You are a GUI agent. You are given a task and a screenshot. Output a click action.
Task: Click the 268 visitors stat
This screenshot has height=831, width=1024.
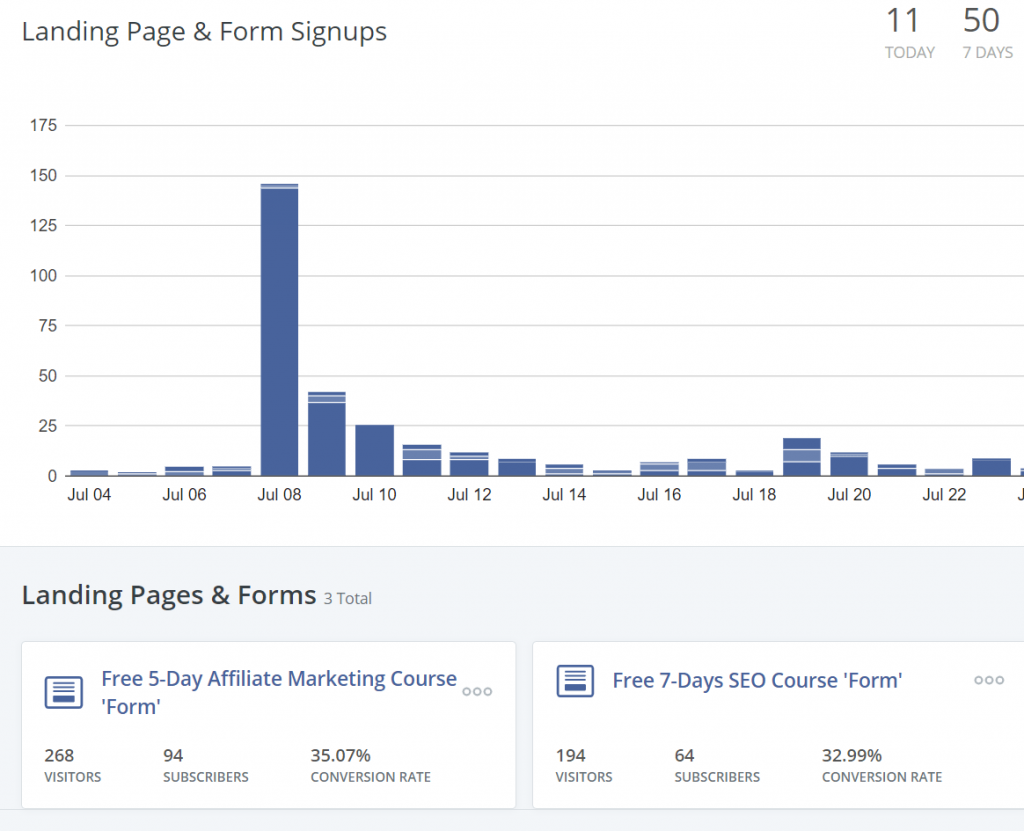60,755
